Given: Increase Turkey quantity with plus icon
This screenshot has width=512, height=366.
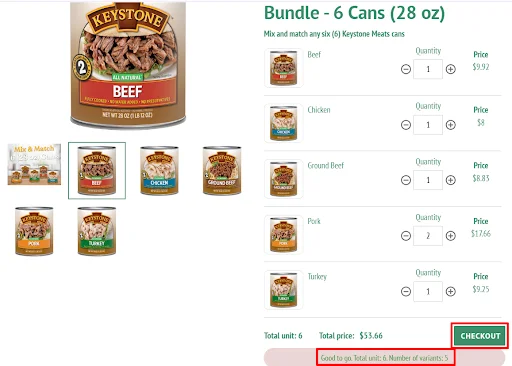Looking at the screenshot, I should pyautogui.click(x=451, y=292).
